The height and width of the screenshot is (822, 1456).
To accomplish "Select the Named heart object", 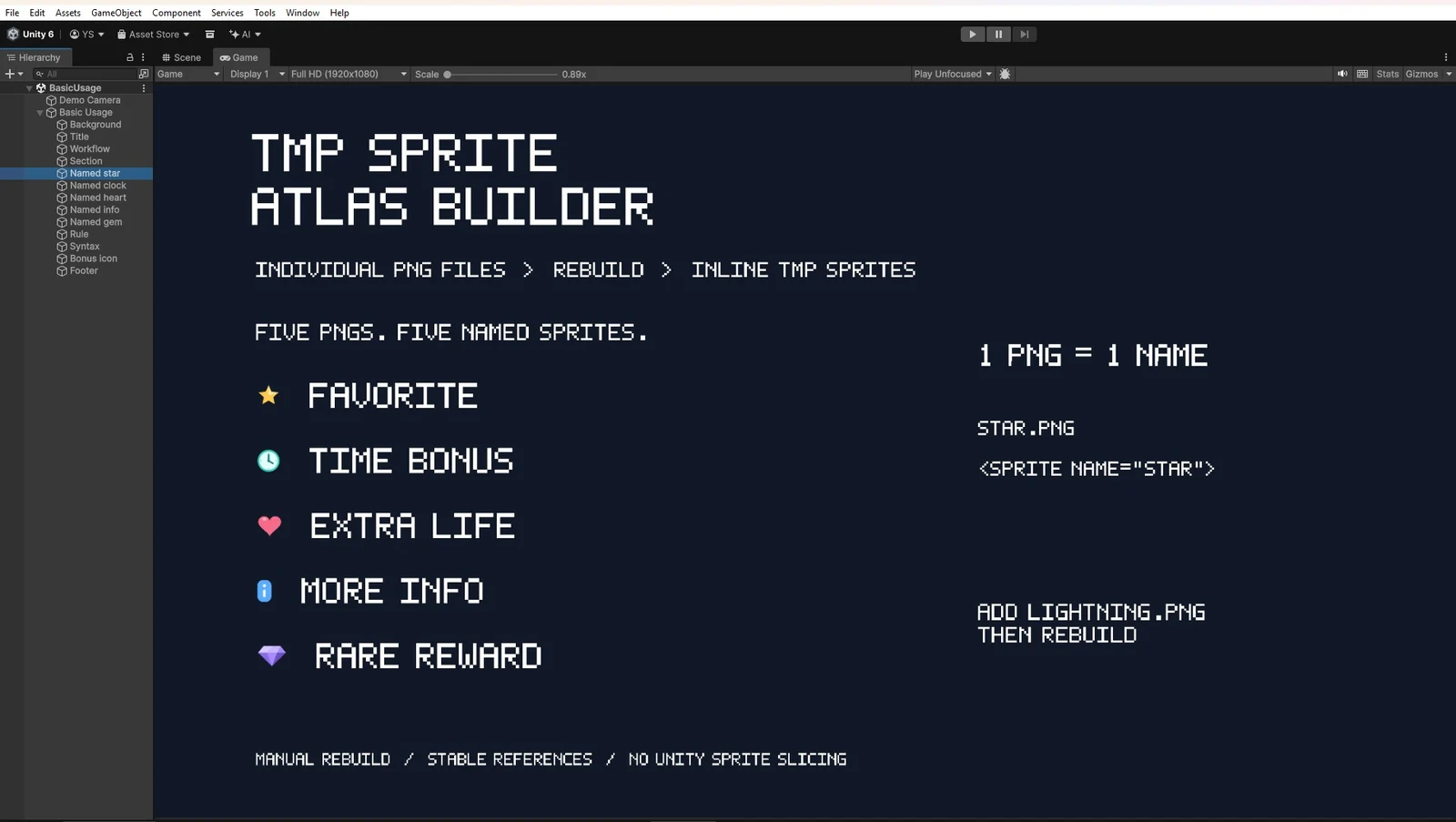I will 98,198.
